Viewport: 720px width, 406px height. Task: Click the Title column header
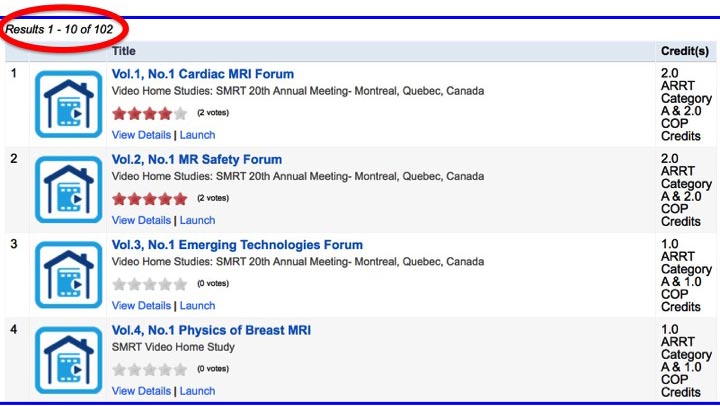(124, 51)
